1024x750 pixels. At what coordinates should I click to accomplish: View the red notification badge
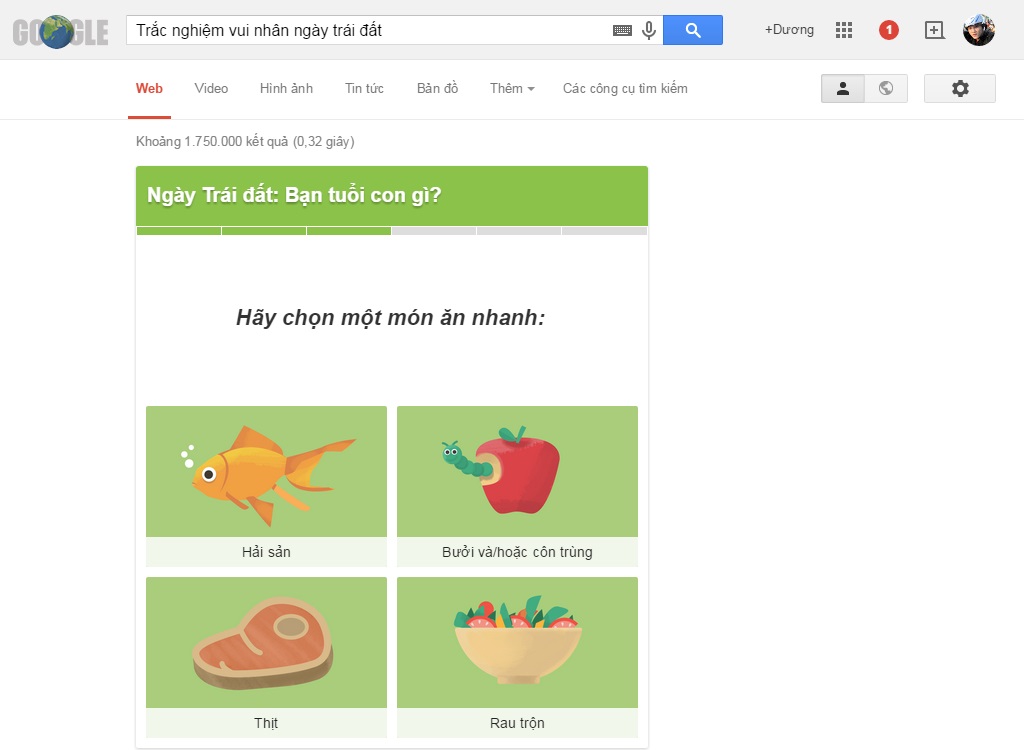[889, 30]
